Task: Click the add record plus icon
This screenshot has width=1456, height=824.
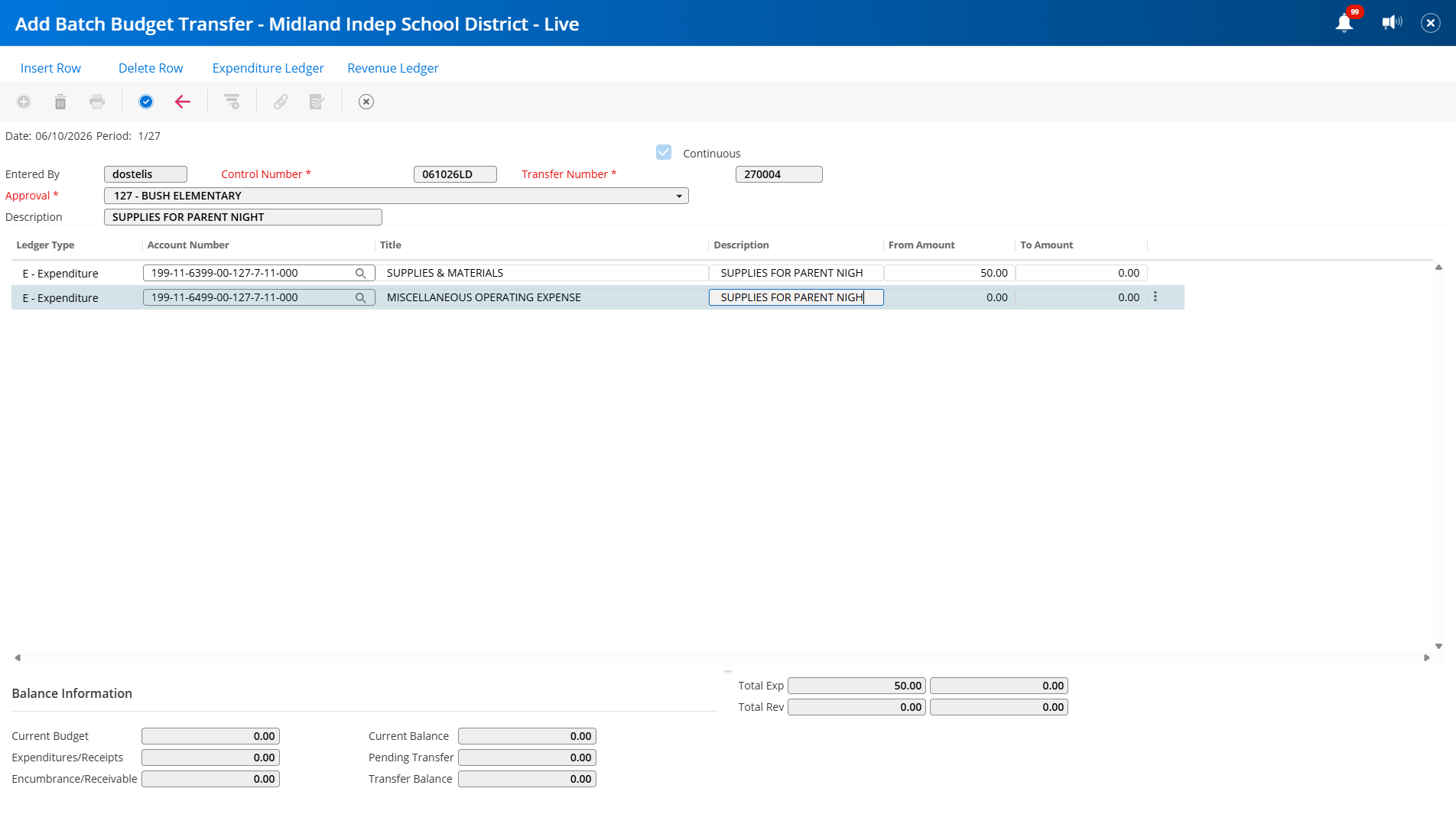Action: click(x=24, y=102)
